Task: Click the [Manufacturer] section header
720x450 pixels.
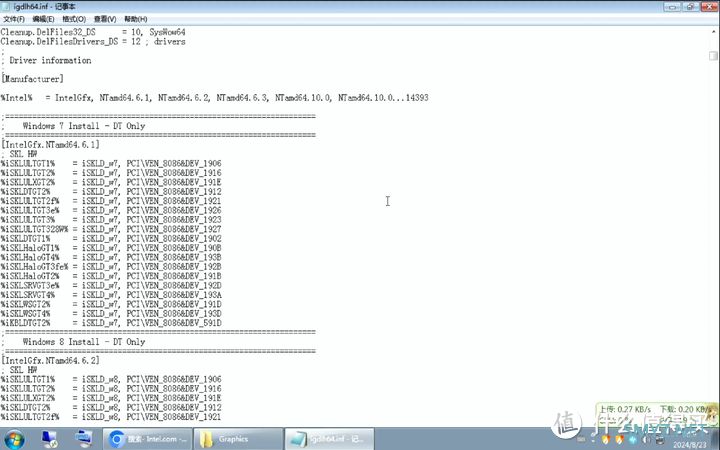Action: (x=32, y=79)
